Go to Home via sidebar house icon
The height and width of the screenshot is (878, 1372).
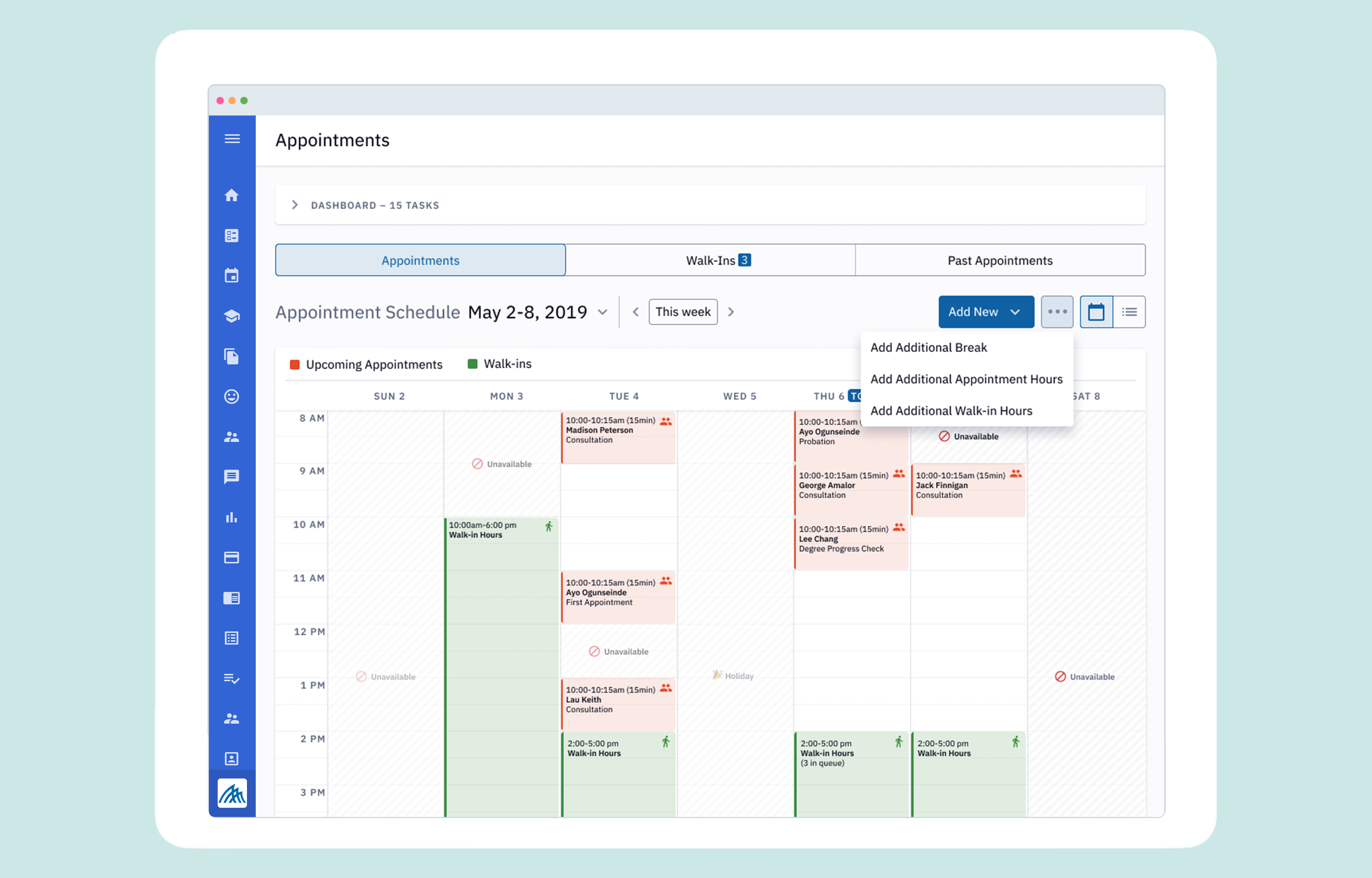click(232, 196)
